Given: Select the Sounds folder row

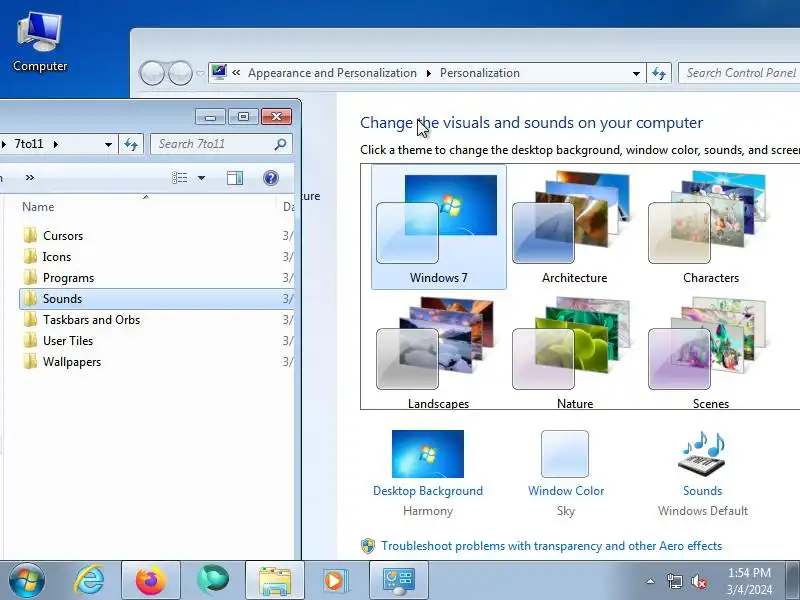Looking at the screenshot, I should point(157,298).
